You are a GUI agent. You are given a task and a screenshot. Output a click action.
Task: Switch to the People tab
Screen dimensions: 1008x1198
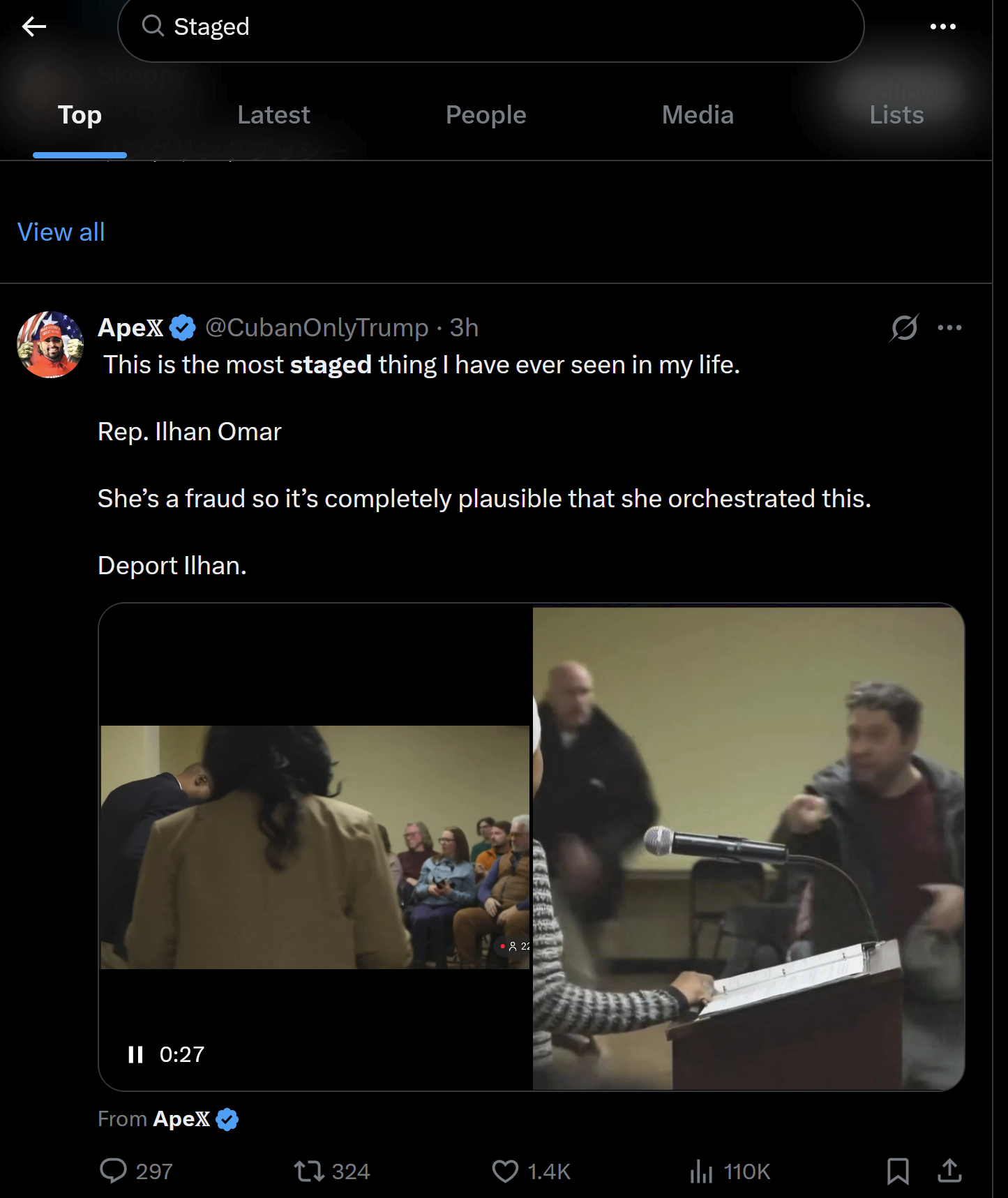(x=486, y=115)
